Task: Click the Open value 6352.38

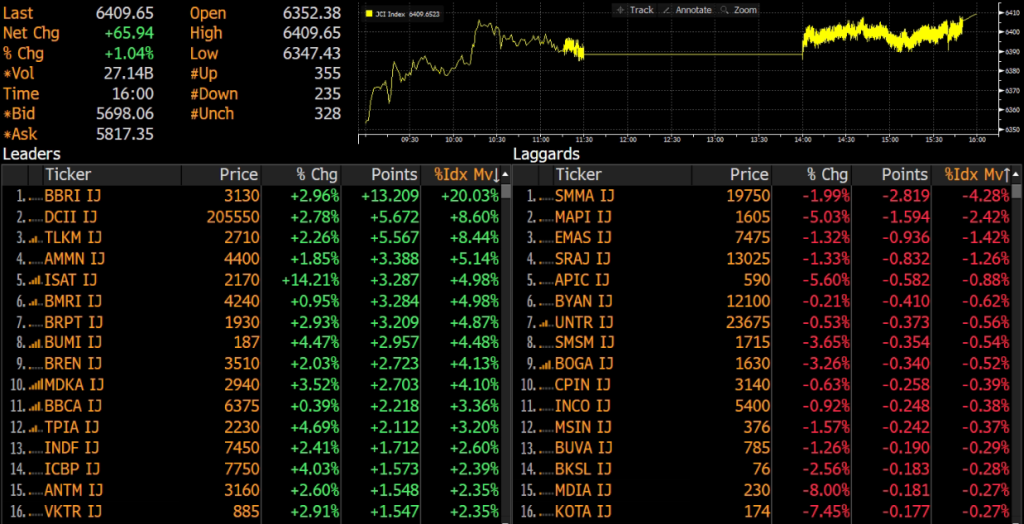Action: pyautogui.click(x=313, y=13)
